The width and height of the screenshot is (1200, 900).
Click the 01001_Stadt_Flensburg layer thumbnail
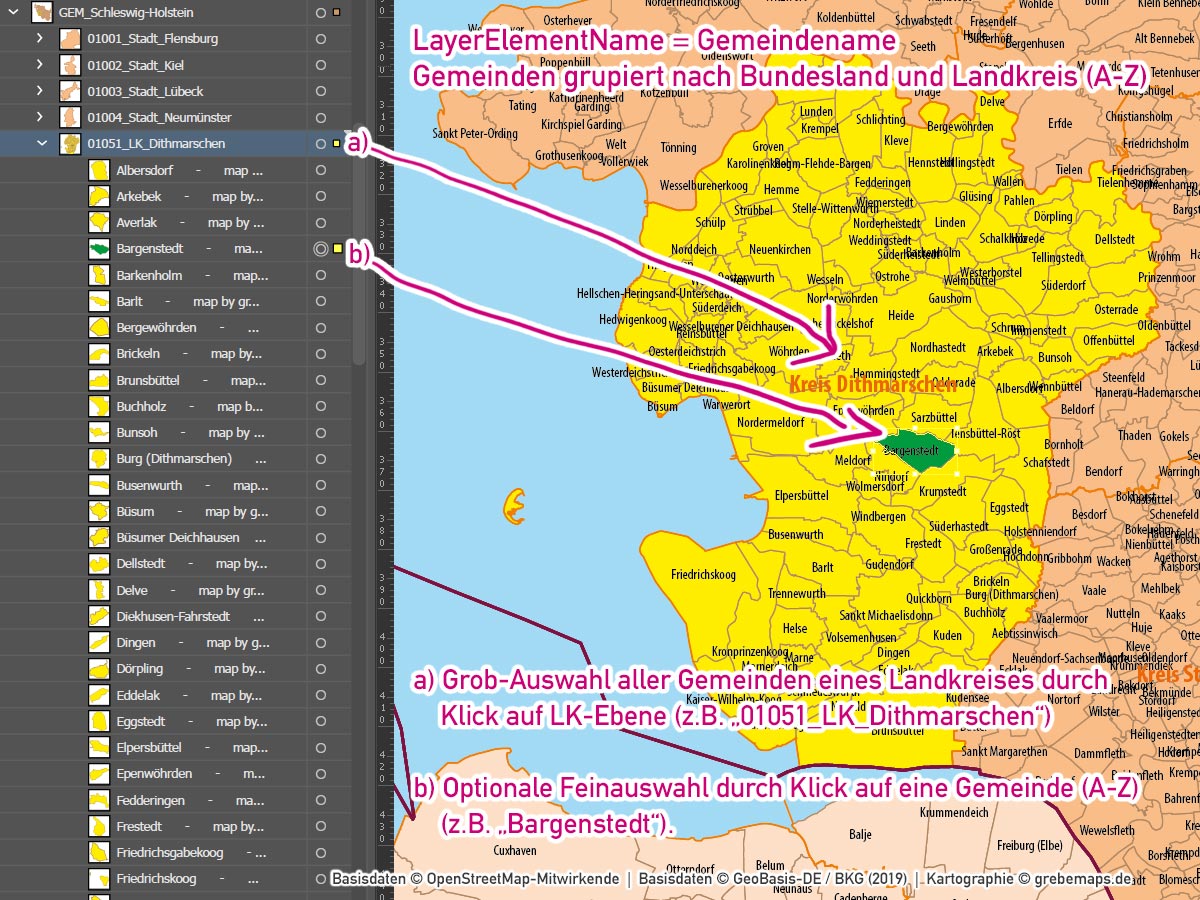[70, 39]
